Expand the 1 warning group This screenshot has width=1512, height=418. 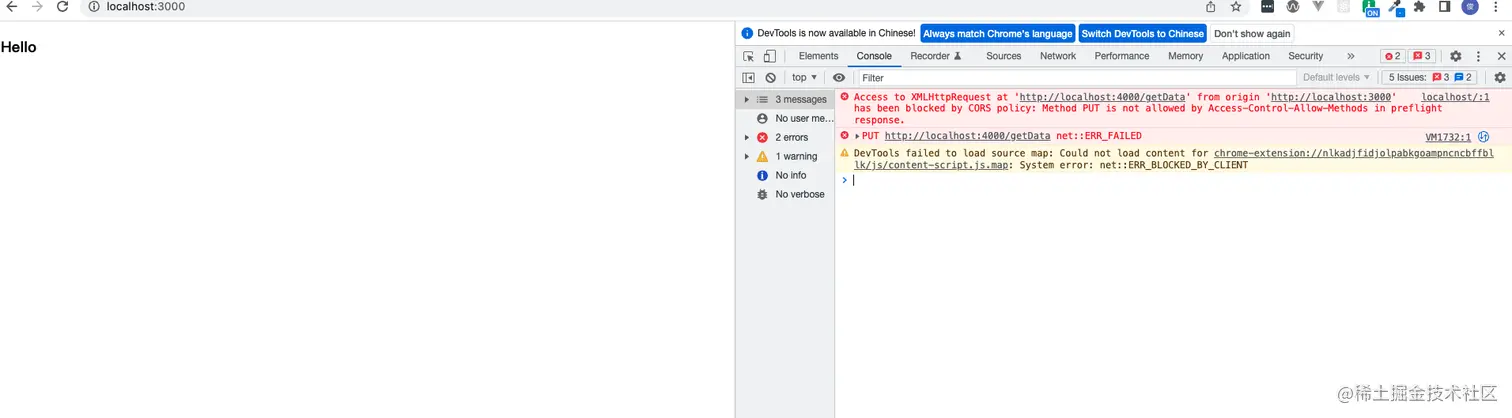click(747, 156)
